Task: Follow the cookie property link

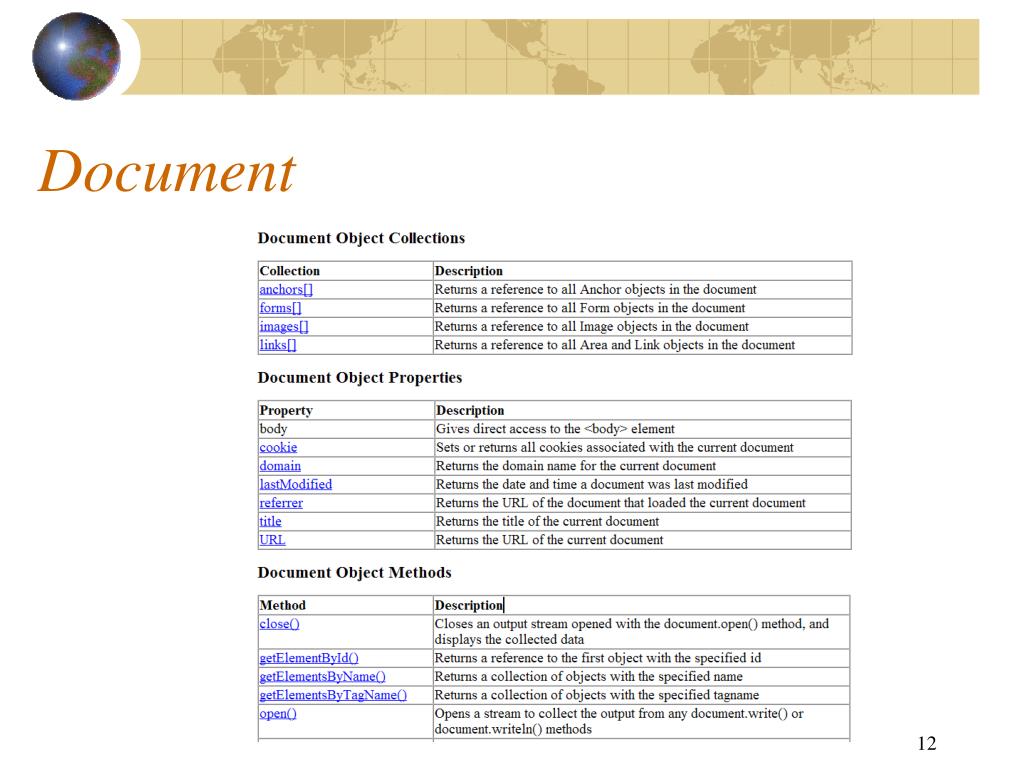Action: click(278, 447)
